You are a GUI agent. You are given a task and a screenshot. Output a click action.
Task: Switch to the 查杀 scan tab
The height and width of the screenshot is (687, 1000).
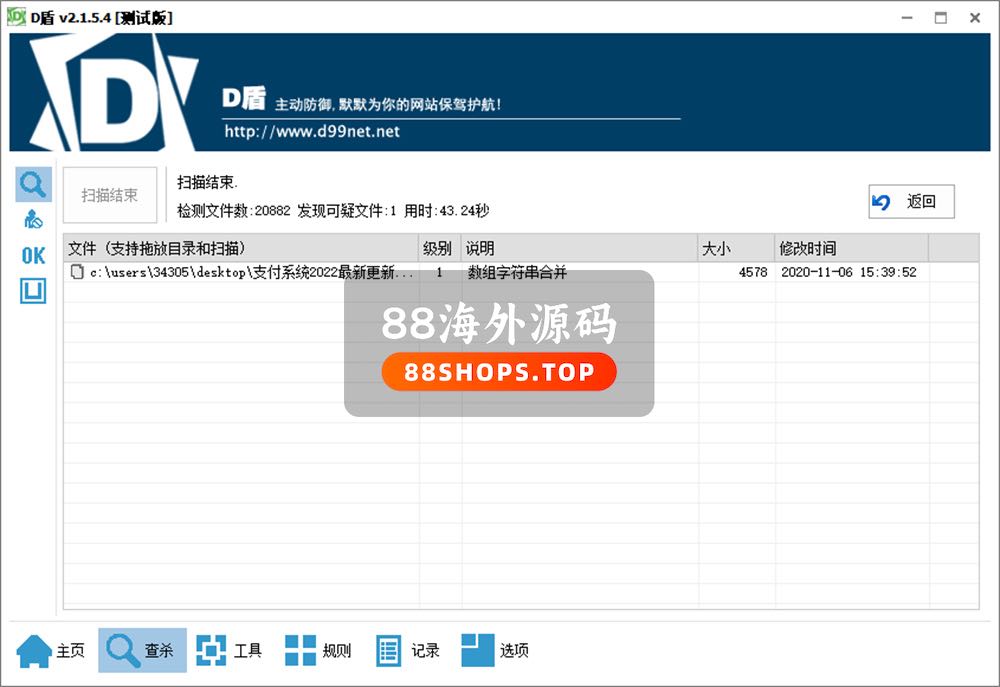tap(141, 651)
